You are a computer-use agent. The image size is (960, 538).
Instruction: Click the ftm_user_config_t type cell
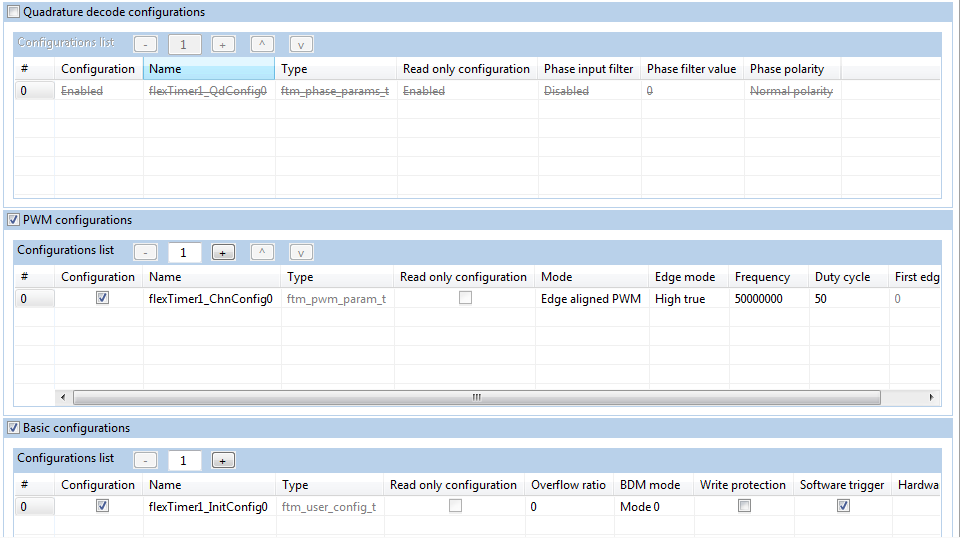[329, 507]
